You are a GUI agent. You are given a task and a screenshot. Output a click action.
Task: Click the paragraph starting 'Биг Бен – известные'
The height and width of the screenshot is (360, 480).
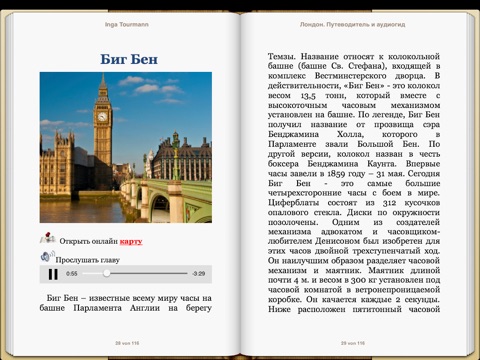[x=126, y=303]
